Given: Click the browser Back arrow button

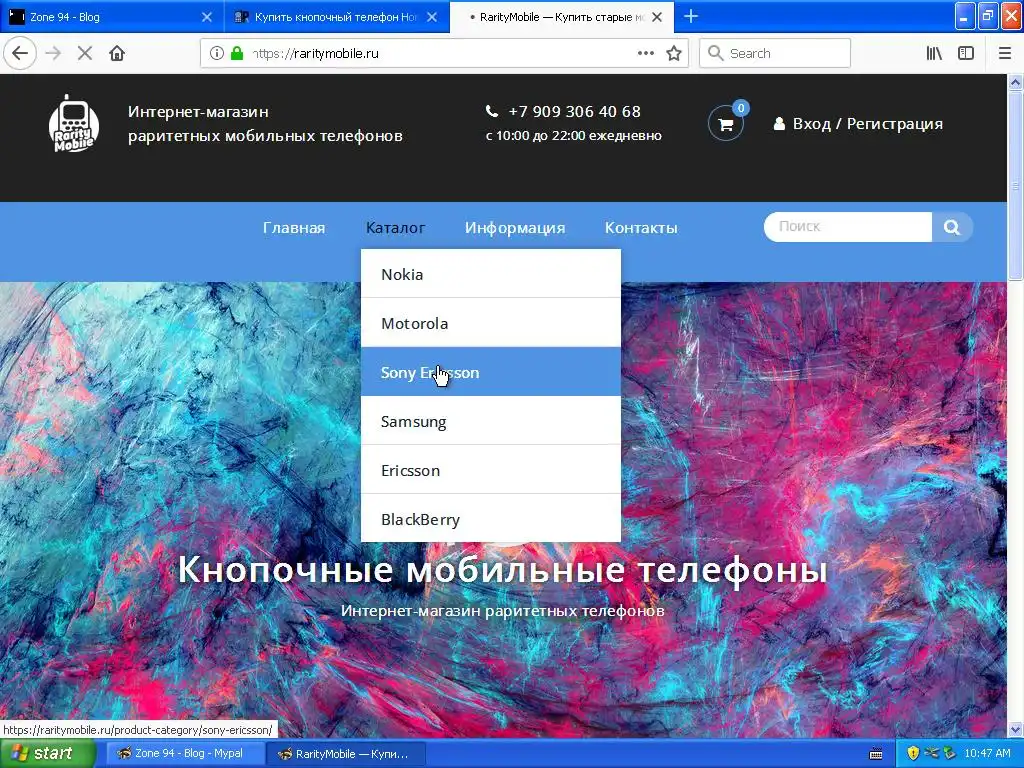Looking at the screenshot, I should click(20, 54).
